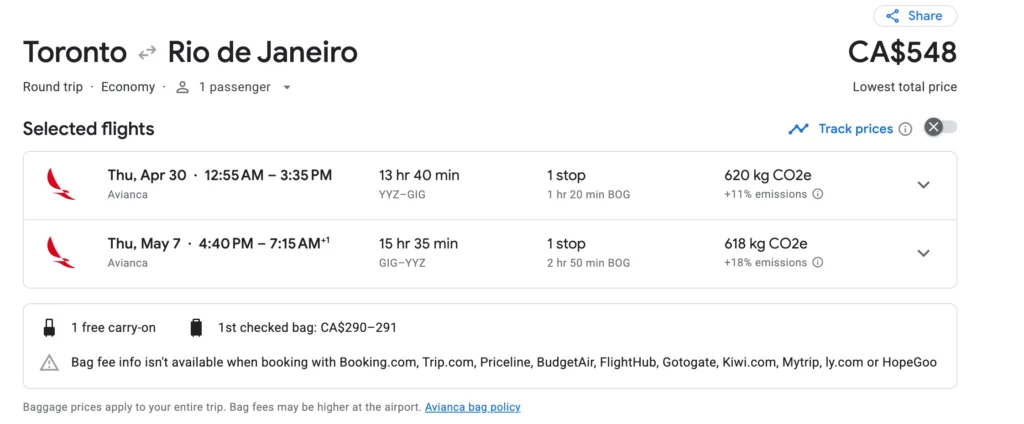The height and width of the screenshot is (424, 1024).
Task: Select the 13 hr 40 min outbound flight row
Action: click(x=420, y=185)
